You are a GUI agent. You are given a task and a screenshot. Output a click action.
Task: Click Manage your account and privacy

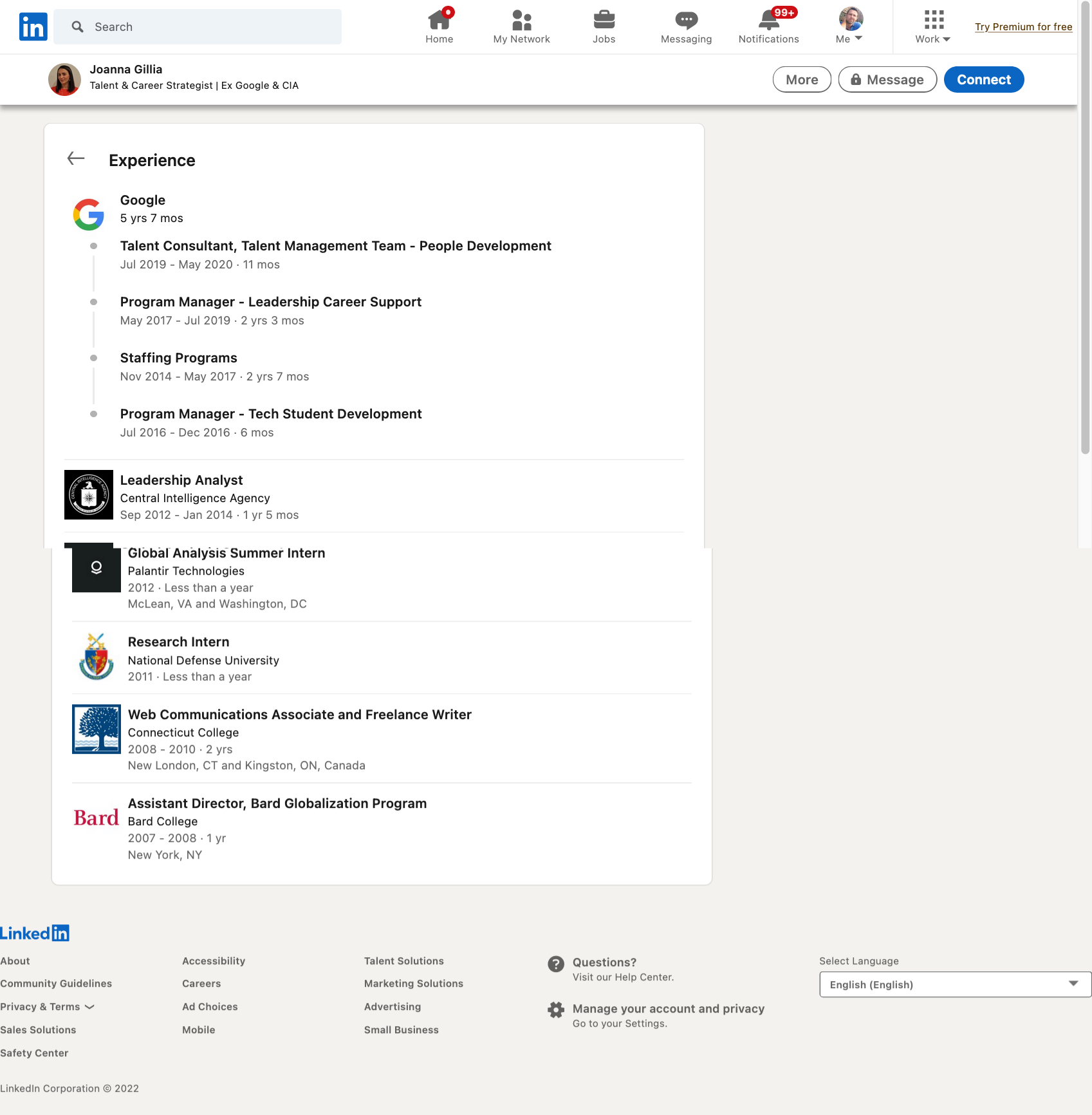(669, 1009)
